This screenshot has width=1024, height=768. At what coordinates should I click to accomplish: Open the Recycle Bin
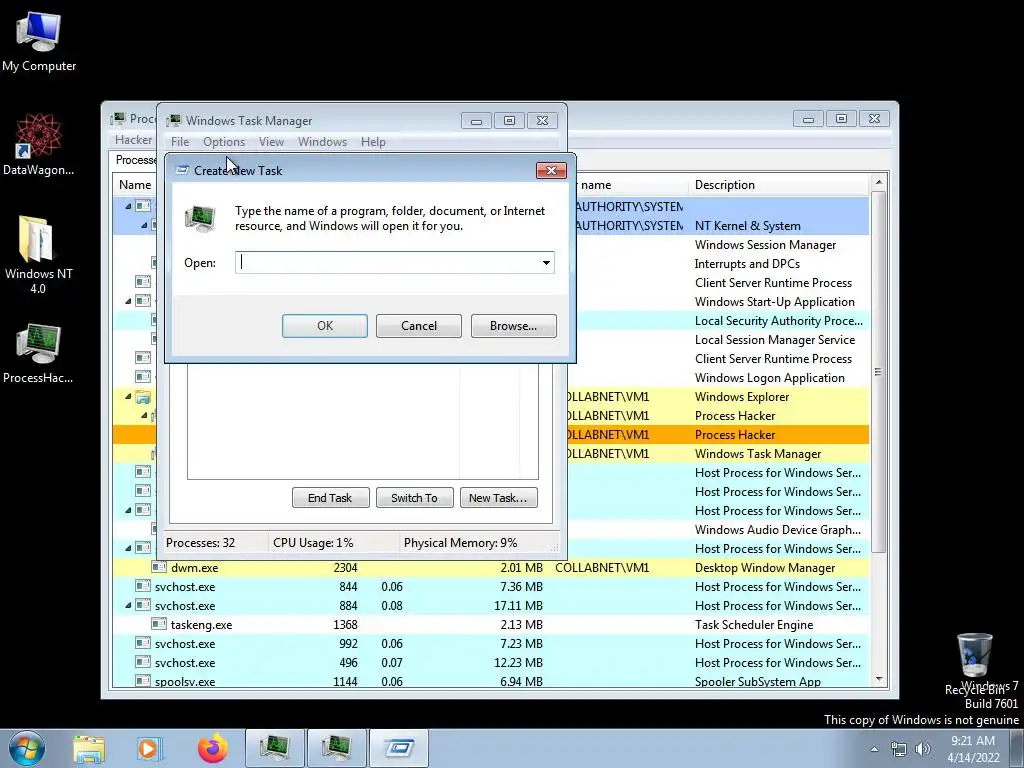[x=974, y=663]
